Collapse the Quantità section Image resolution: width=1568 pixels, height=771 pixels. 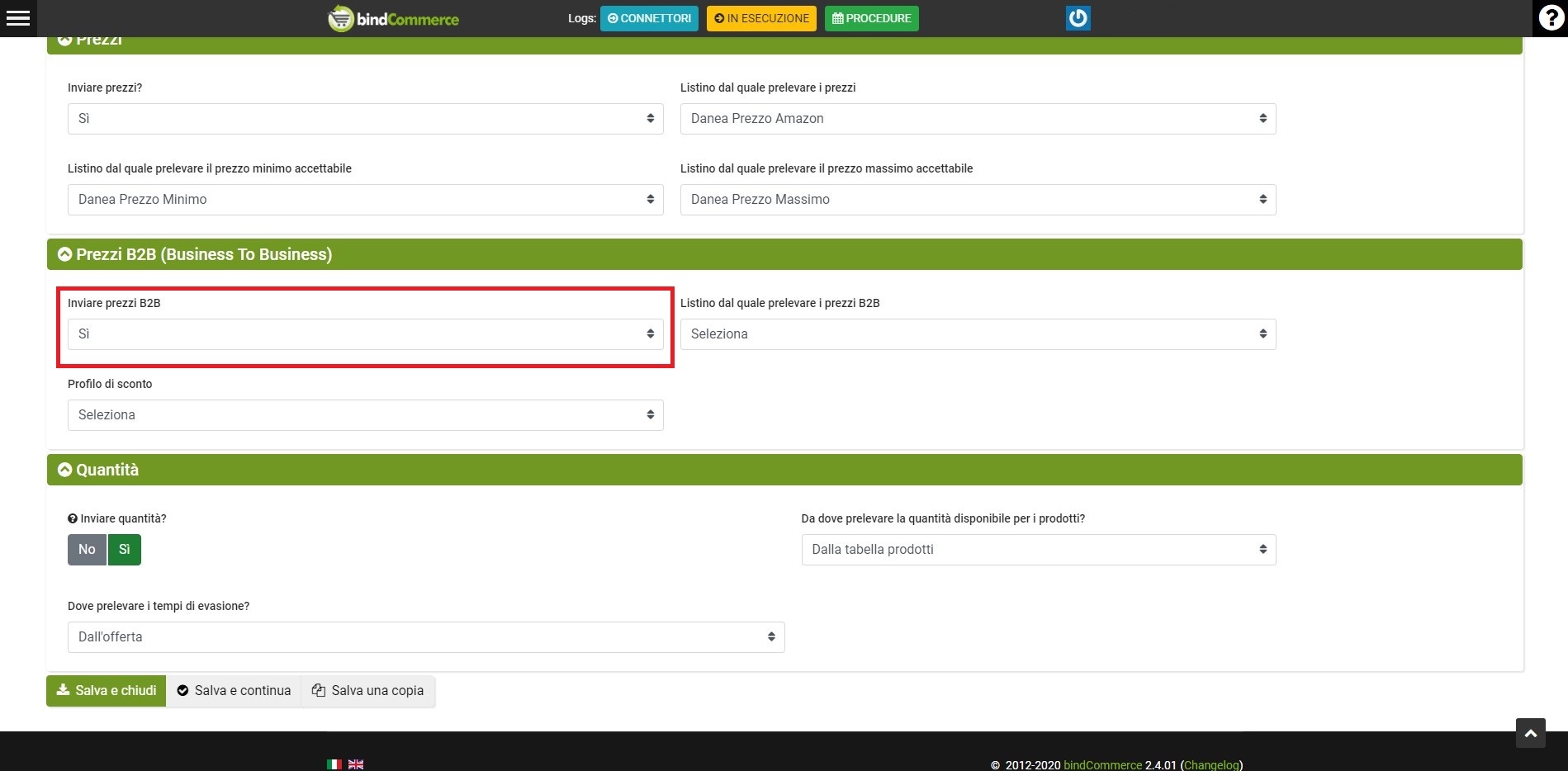[65, 470]
